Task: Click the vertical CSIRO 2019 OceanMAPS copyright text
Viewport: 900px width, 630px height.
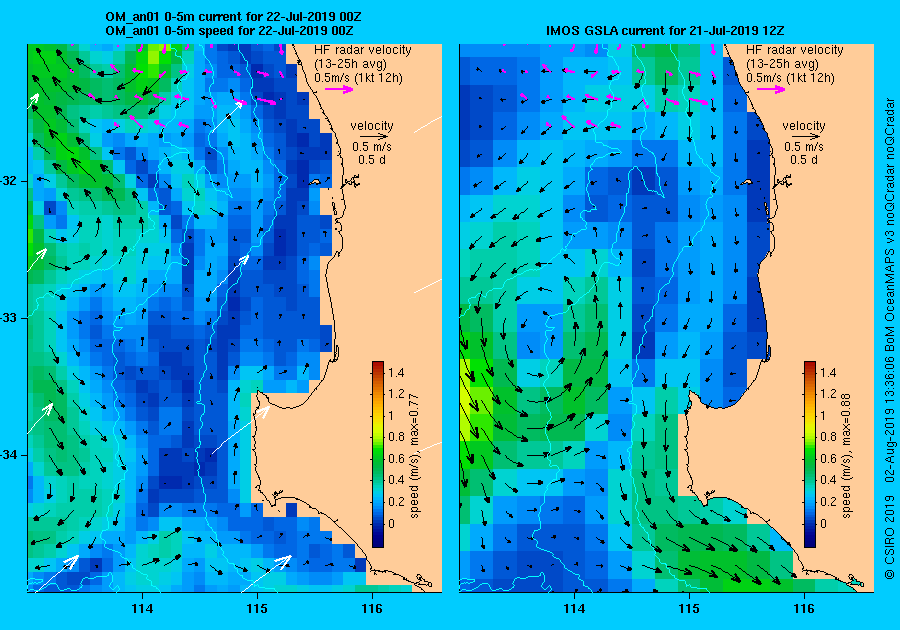Action: point(889,339)
